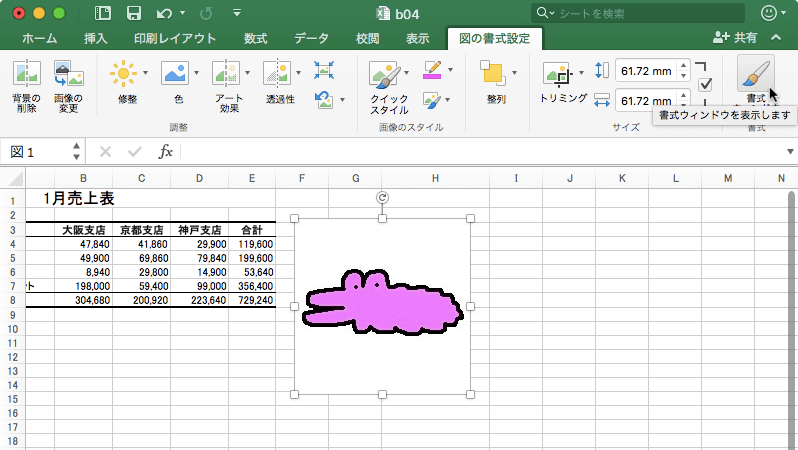This screenshot has width=798, height=450.
Task: Click the Redo arrow icon
Action: click(x=206, y=13)
